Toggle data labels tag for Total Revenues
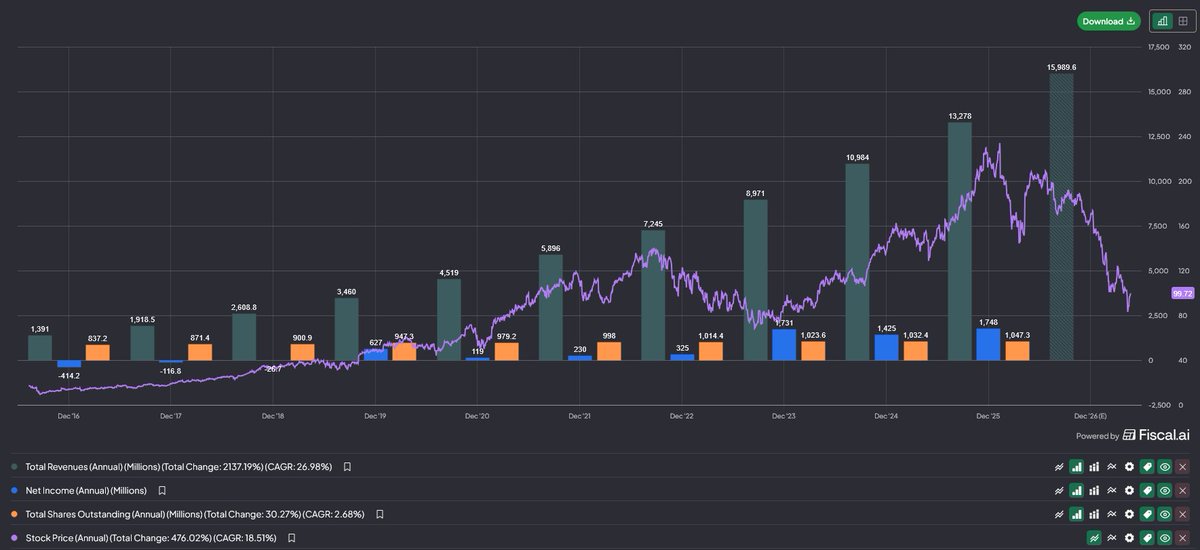Screen dimensions: 1200x550 pyautogui.click(x=1147, y=467)
